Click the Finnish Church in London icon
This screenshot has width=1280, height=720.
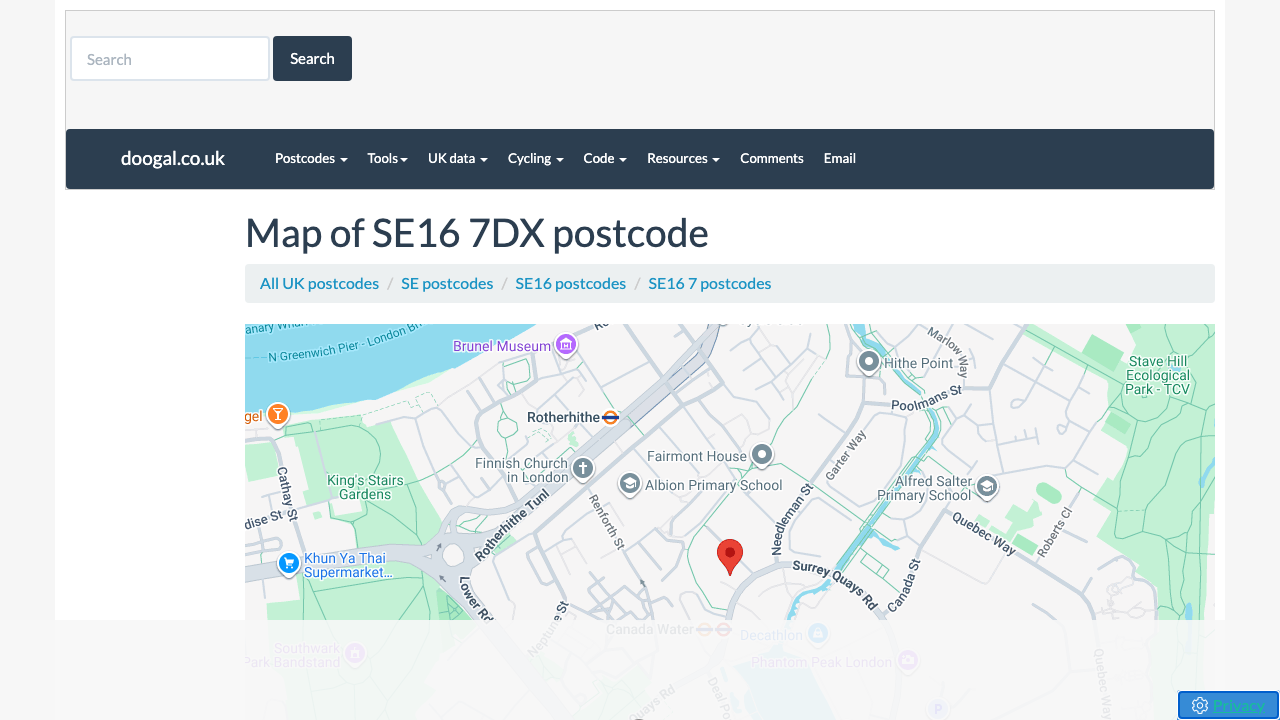pos(581,467)
